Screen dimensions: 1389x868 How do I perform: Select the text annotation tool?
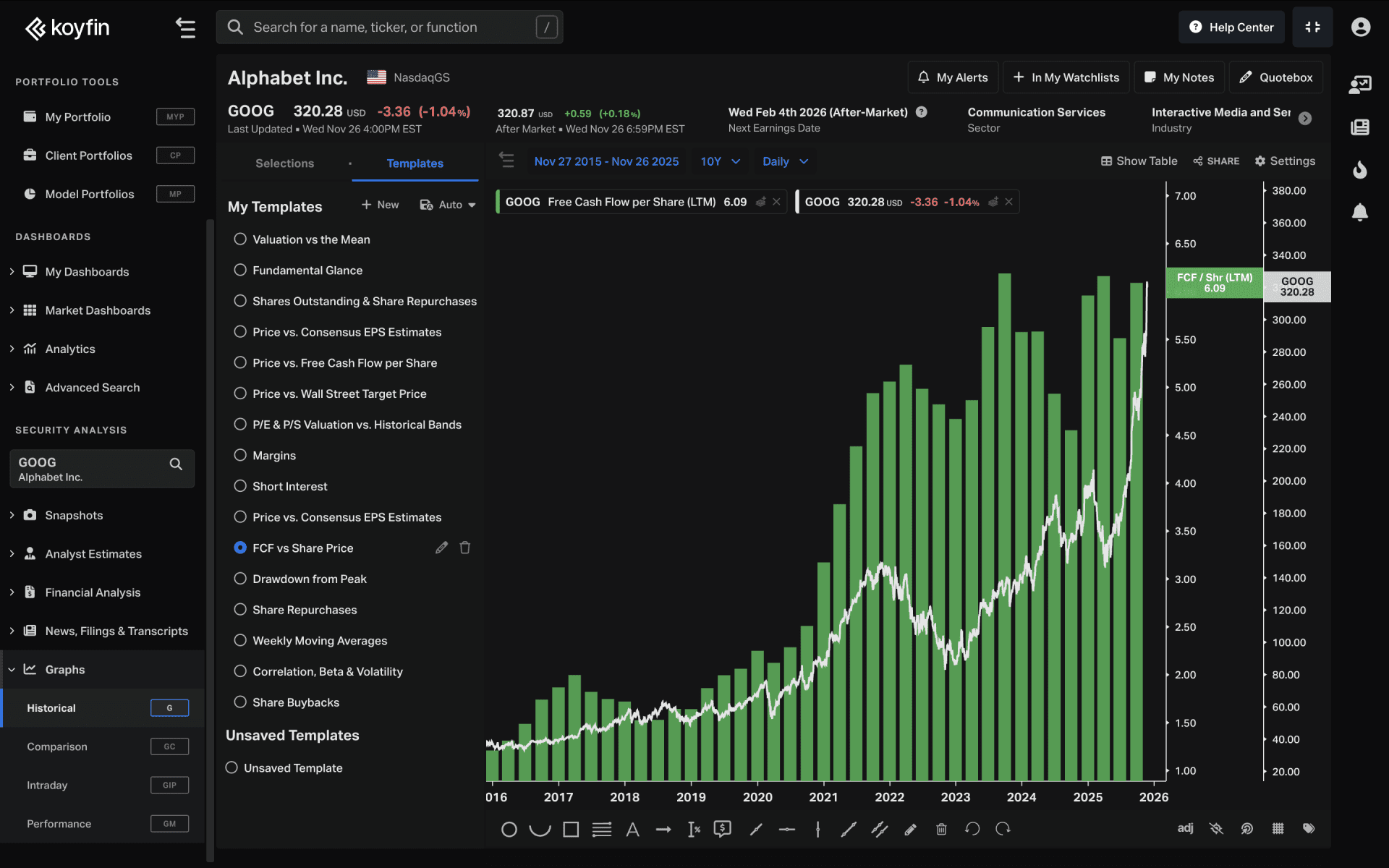(x=632, y=829)
